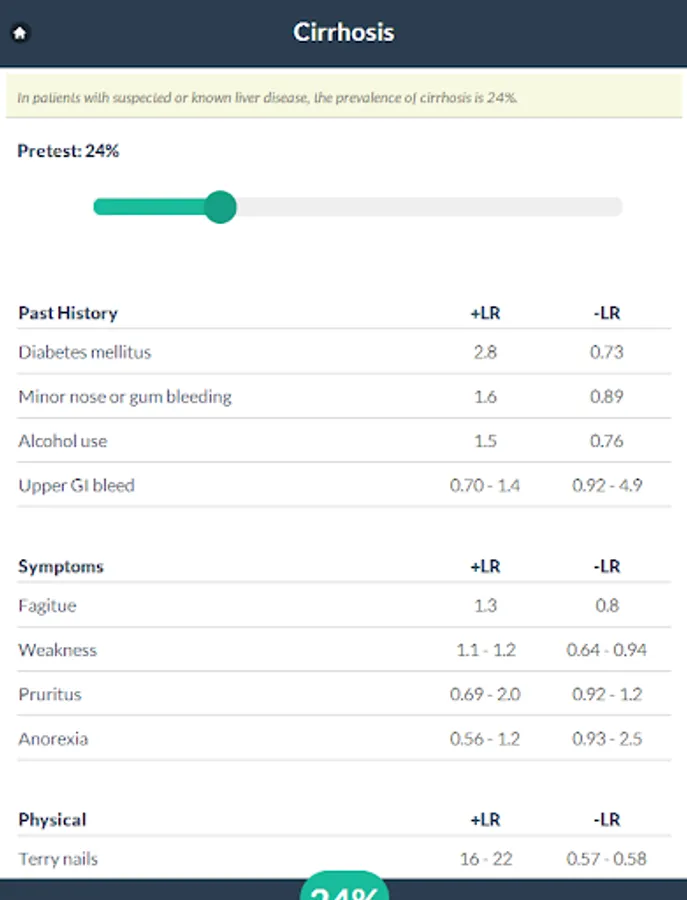Click the unfilled slider track on right
The image size is (687, 900).
coord(430,207)
